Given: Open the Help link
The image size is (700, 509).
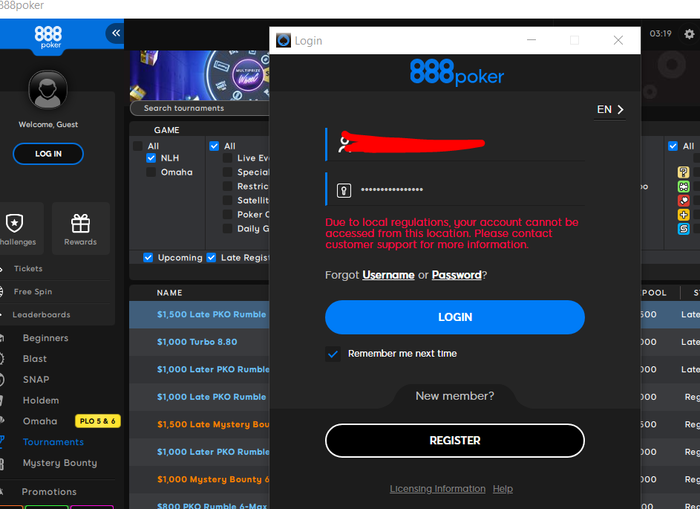Looking at the screenshot, I should point(503,489).
